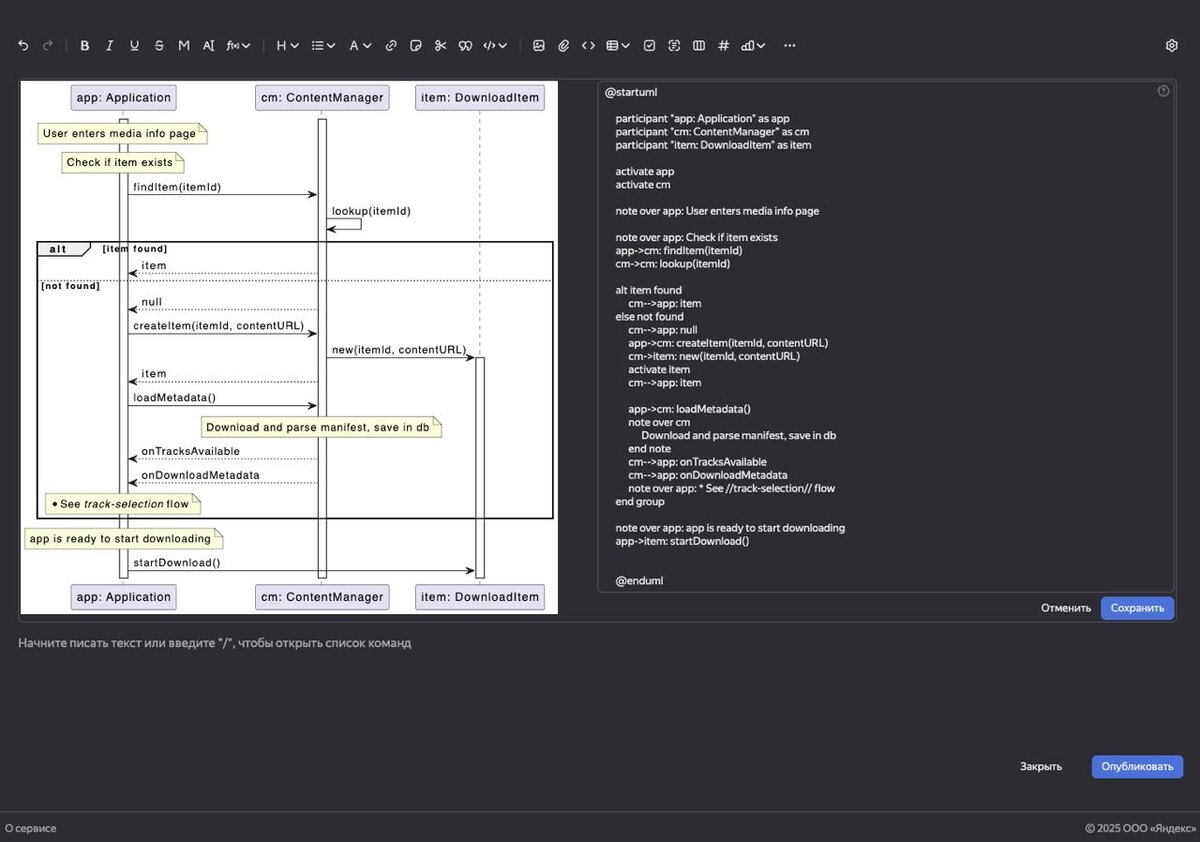Insert inline code with angle brackets icon
Screen dimensions: 1200x842
588,45
